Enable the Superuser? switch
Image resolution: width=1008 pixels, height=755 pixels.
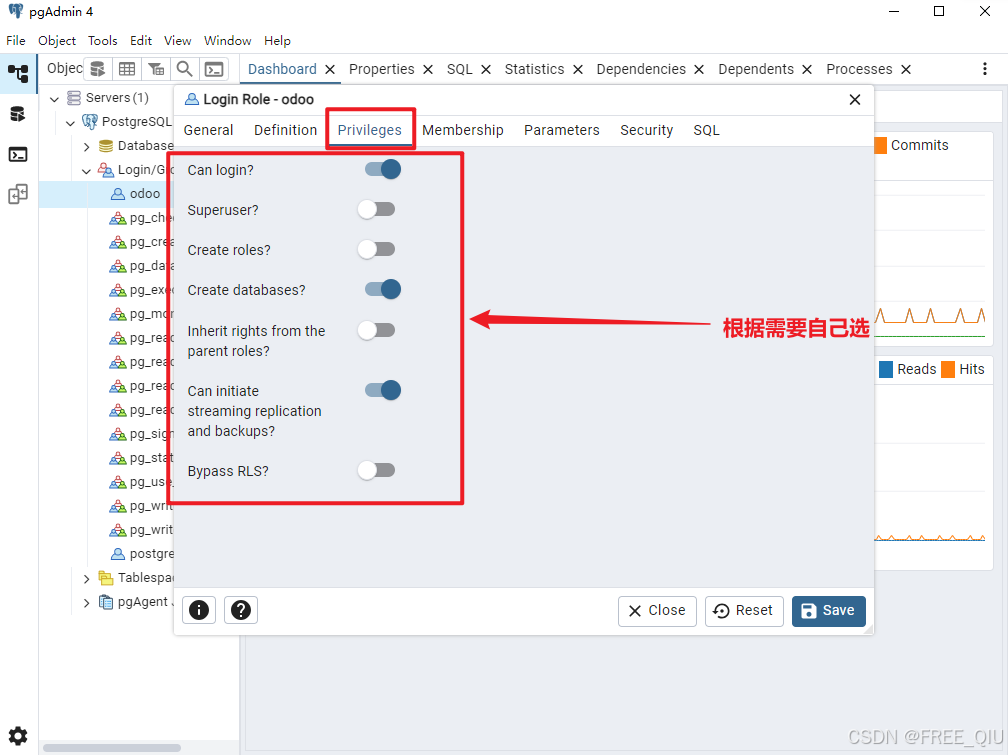click(x=377, y=209)
